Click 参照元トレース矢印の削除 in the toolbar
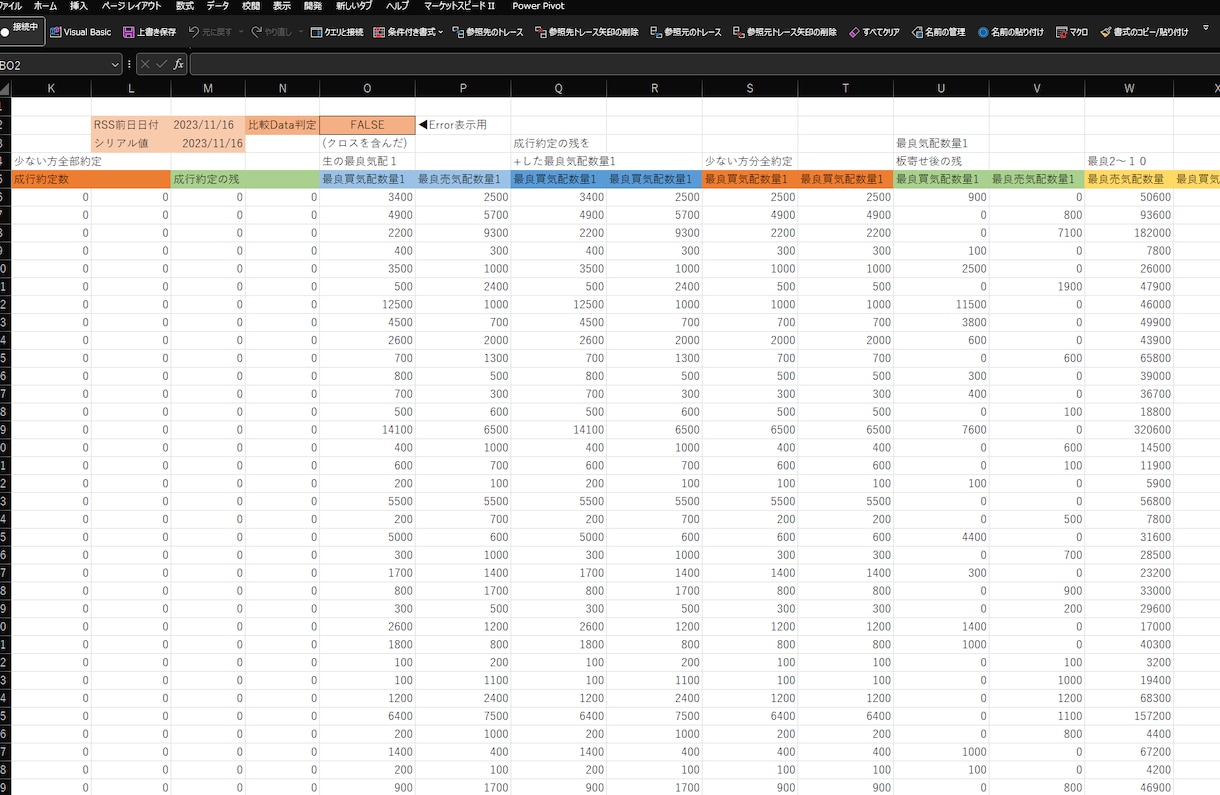The height and width of the screenshot is (795, 1220). (784, 32)
